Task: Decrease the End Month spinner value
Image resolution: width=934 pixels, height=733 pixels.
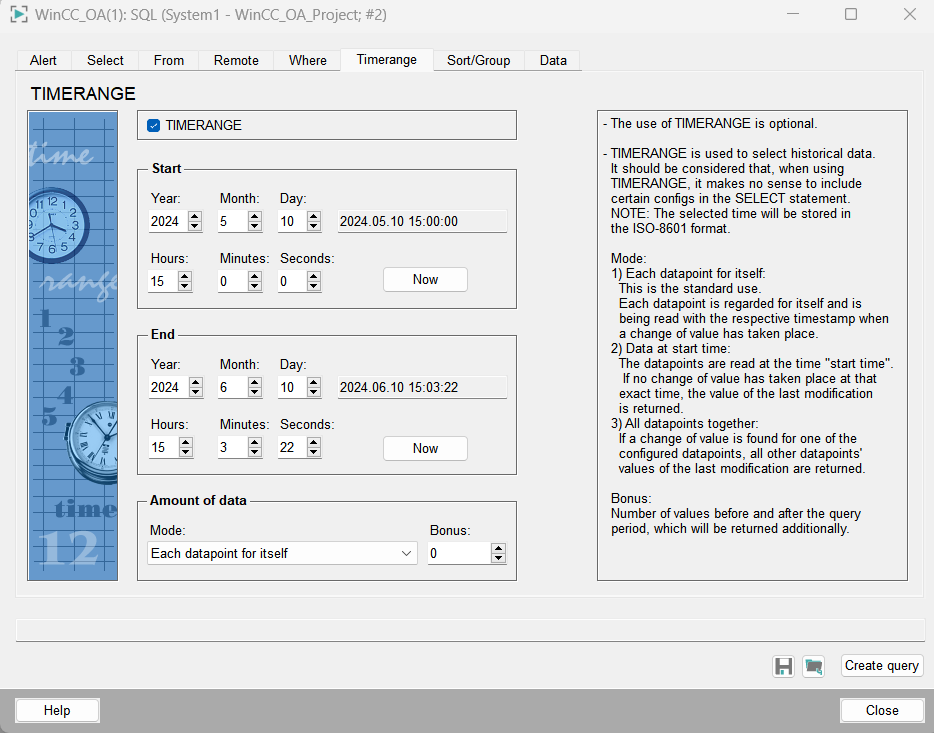Action: click(x=254, y=392)
